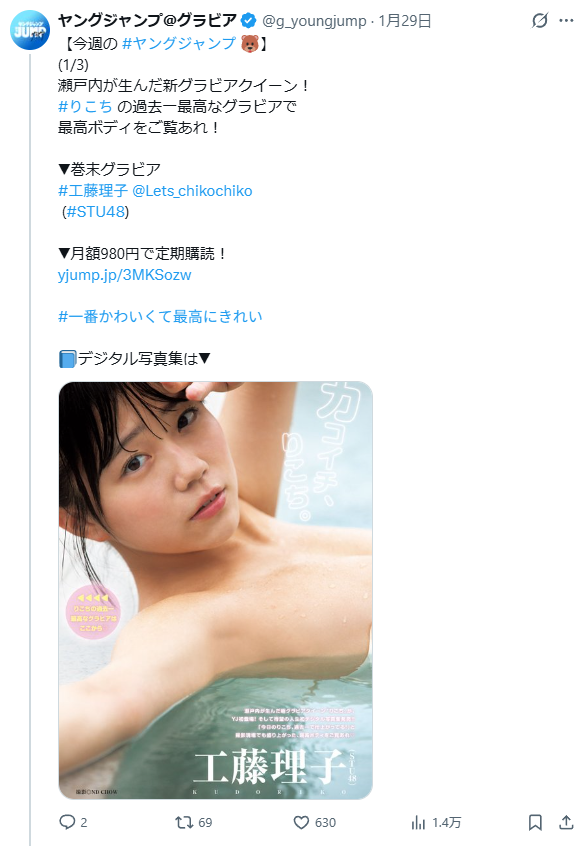This screenshot has width=585, height=846.
Task: Bookmark this post
Action: [535, 822]
